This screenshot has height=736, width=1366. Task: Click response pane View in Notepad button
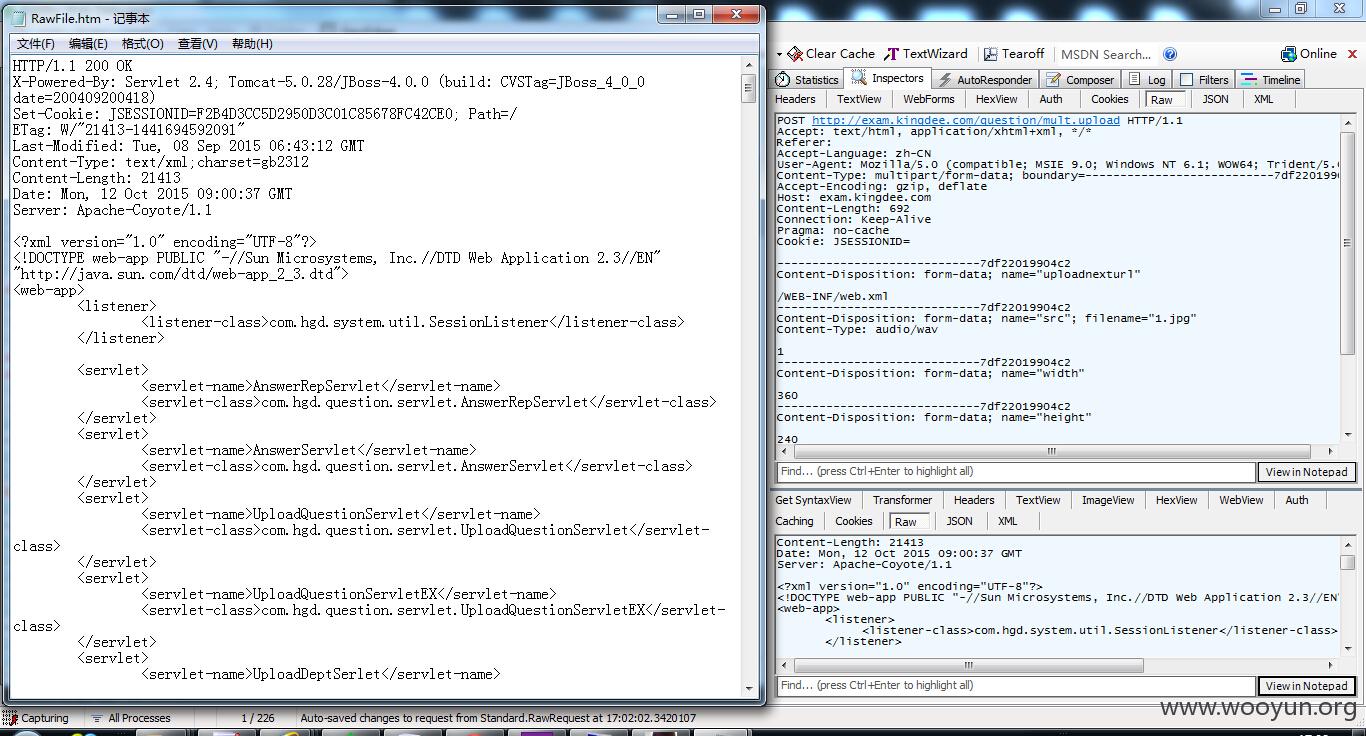pyautogui.click(x=1306, y=686)
